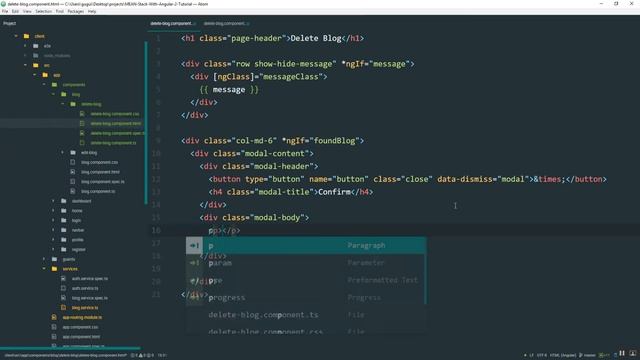Click the auth.service.ts file icon
The height and width of the screenshot is (360, 640).
[x=64, y=288]
